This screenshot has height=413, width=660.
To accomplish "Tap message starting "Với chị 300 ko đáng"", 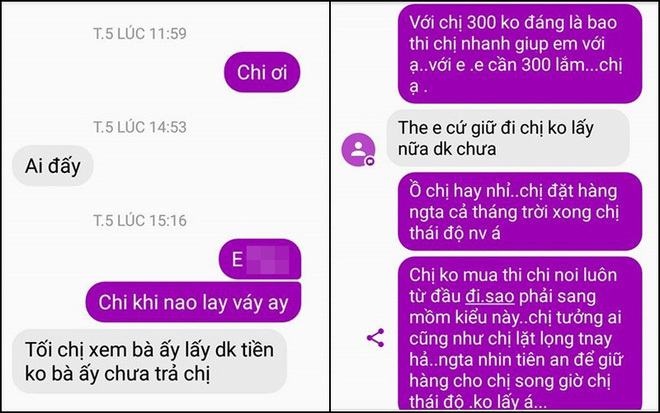I will pos(520,53).
